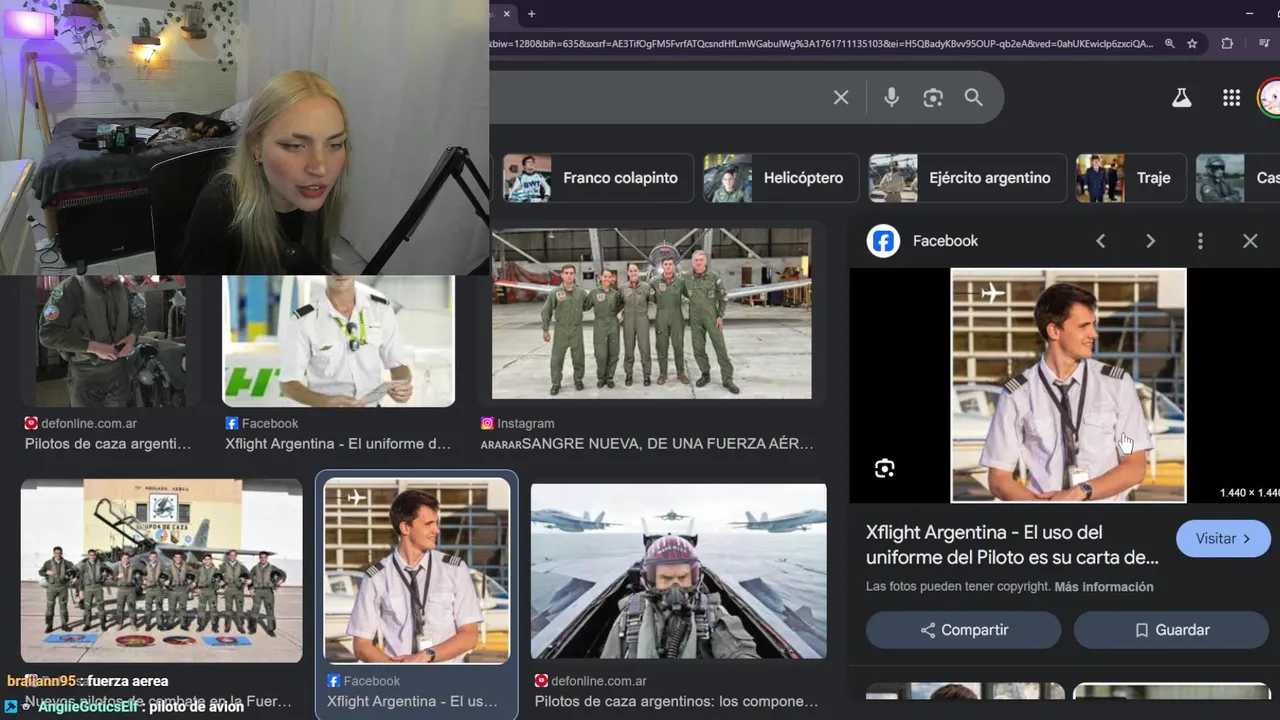
Task: Select the Helicóptero filter chip
Action: (x=780, y=178)
